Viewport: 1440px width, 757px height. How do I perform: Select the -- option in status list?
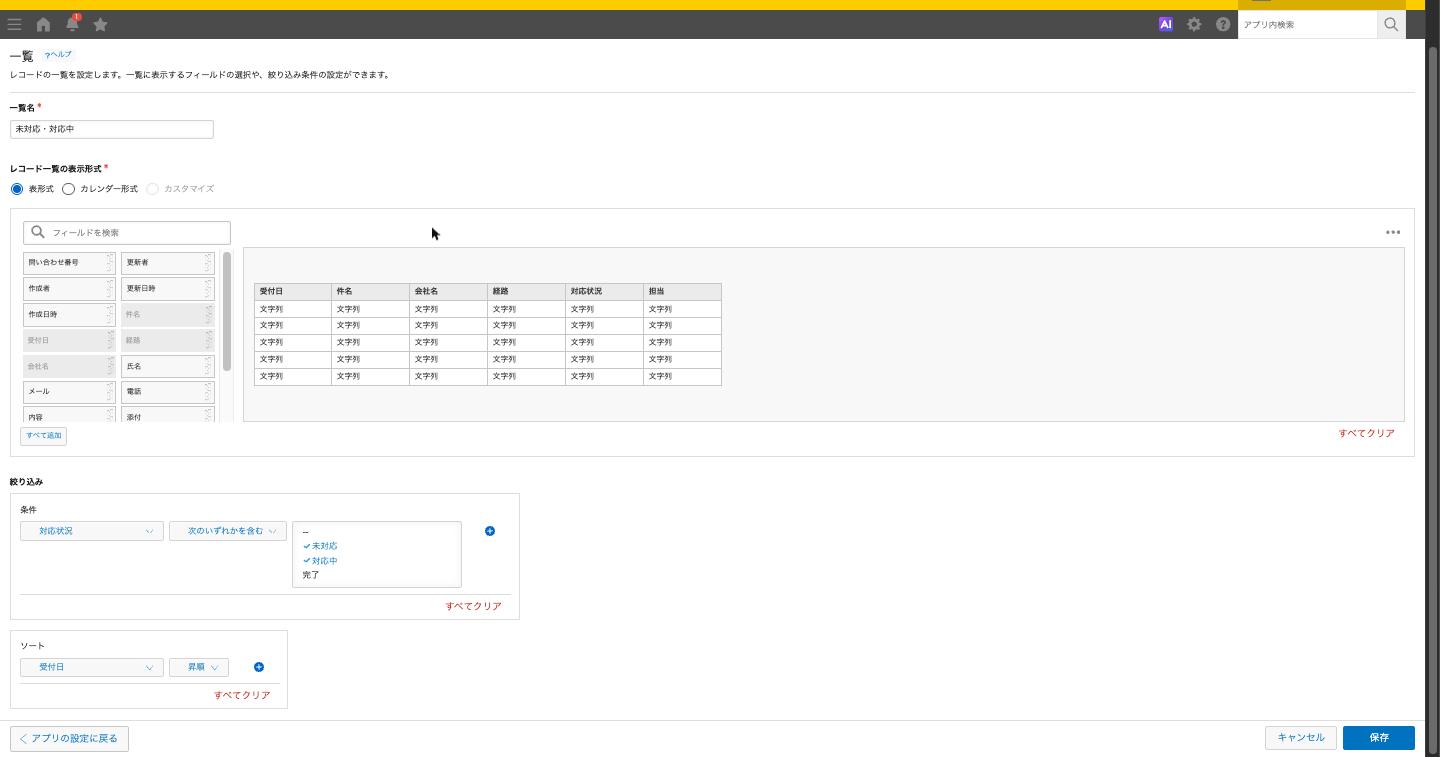pyautogui.click(x=306, y=532)
